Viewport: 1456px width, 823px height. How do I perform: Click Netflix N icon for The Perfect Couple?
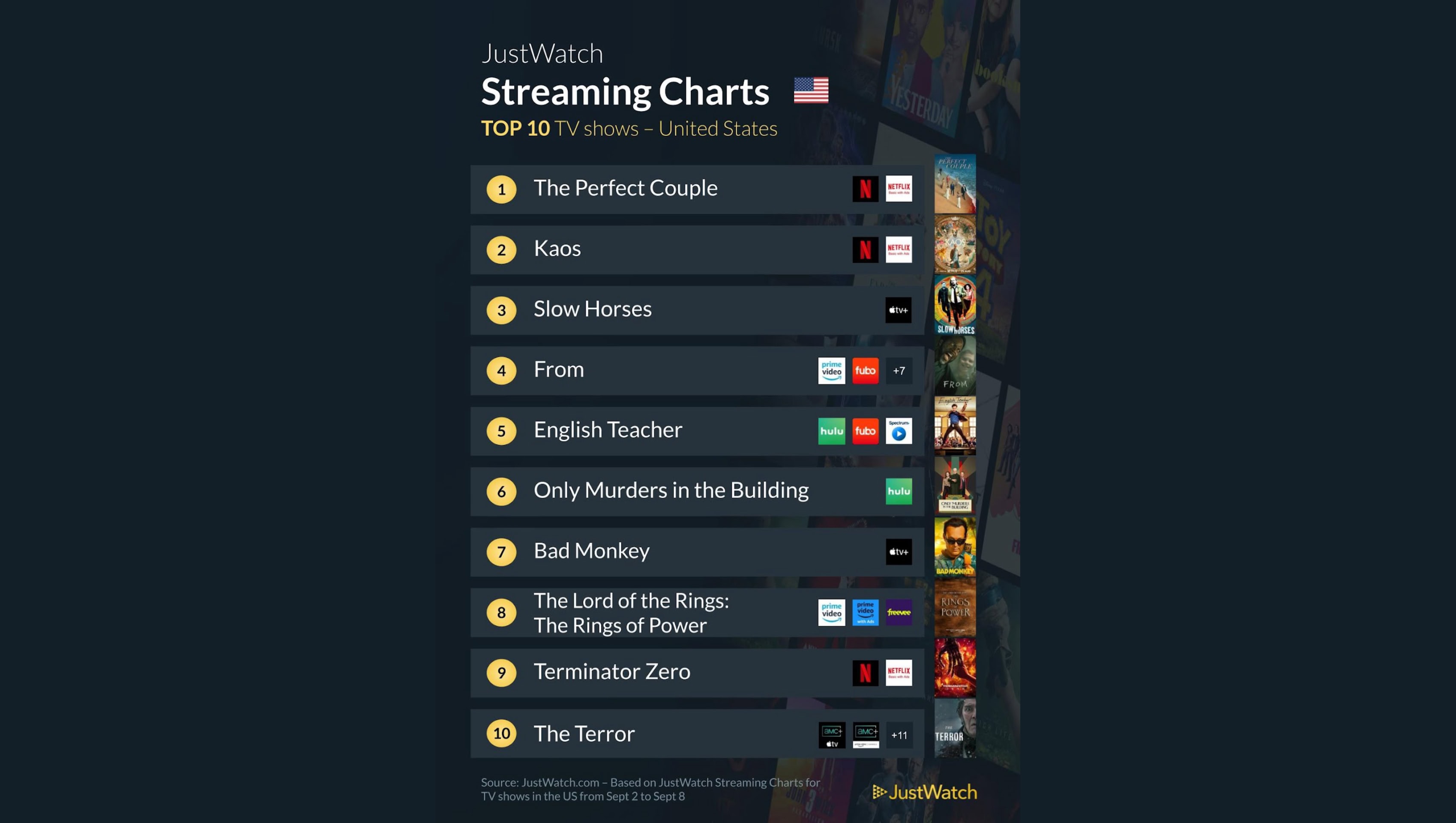[865, 189]
